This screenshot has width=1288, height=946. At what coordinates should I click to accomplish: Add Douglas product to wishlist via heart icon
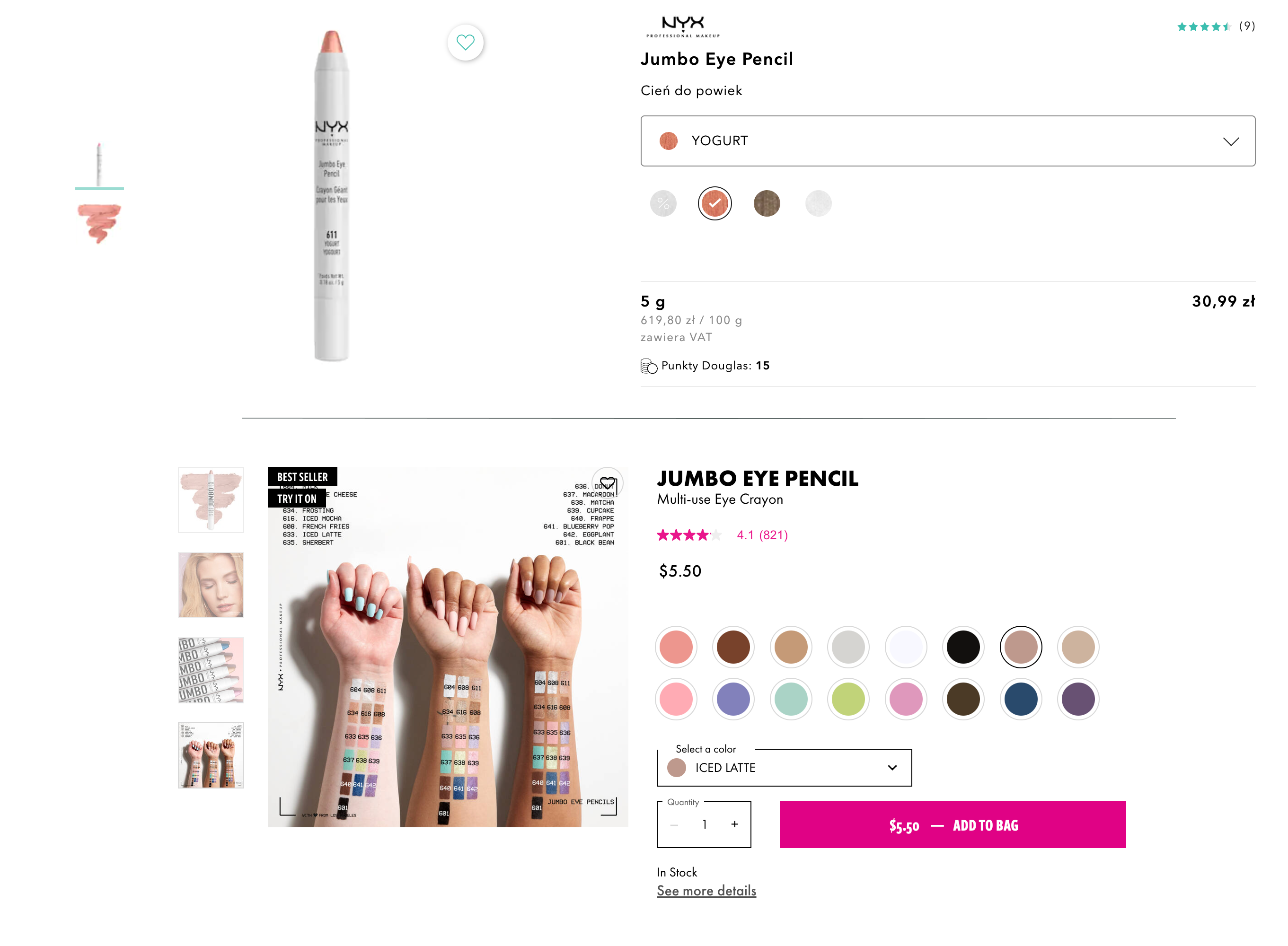point(465,43)
